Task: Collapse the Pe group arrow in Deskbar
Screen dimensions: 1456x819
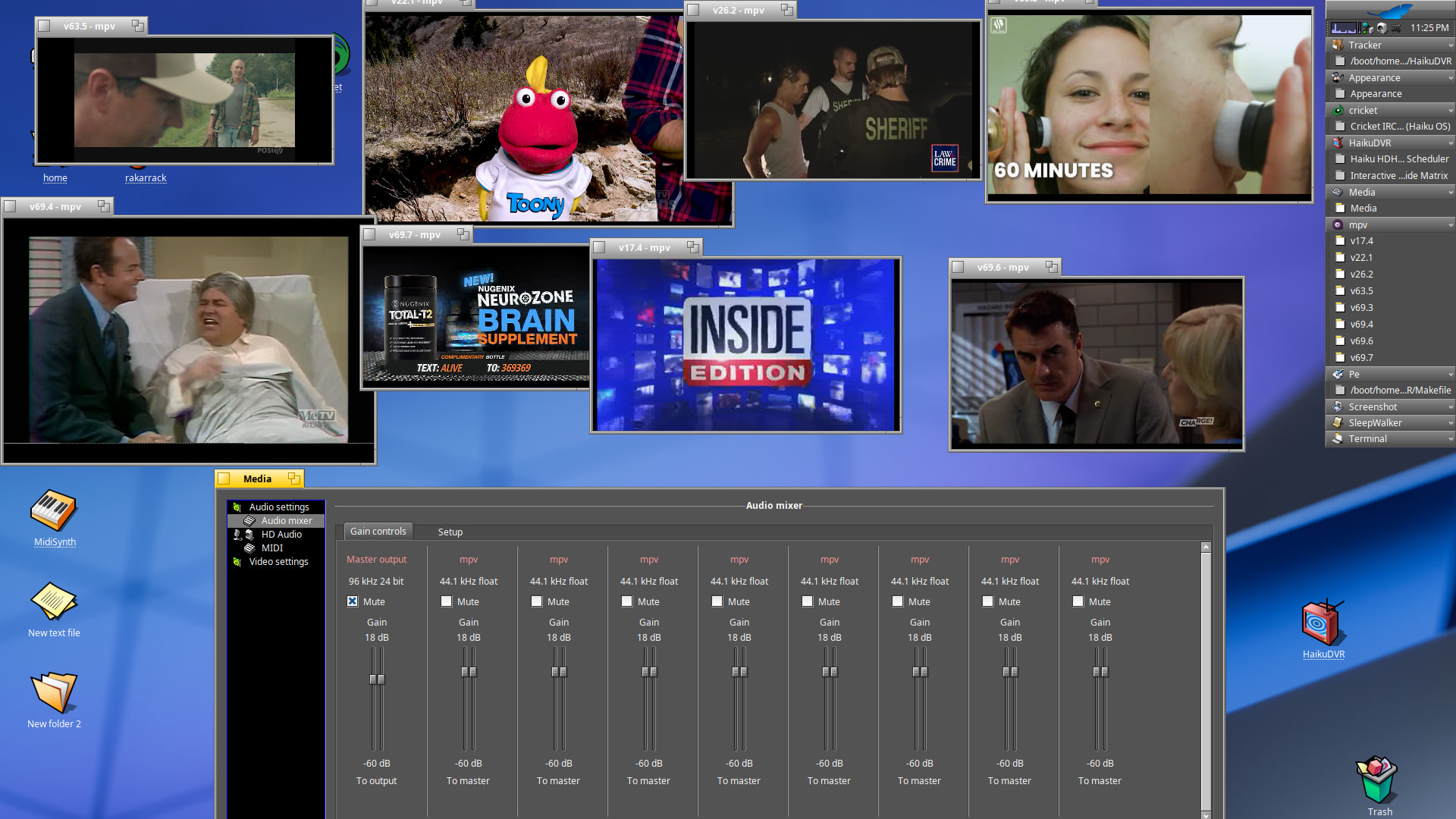Action: (1450, 375)
